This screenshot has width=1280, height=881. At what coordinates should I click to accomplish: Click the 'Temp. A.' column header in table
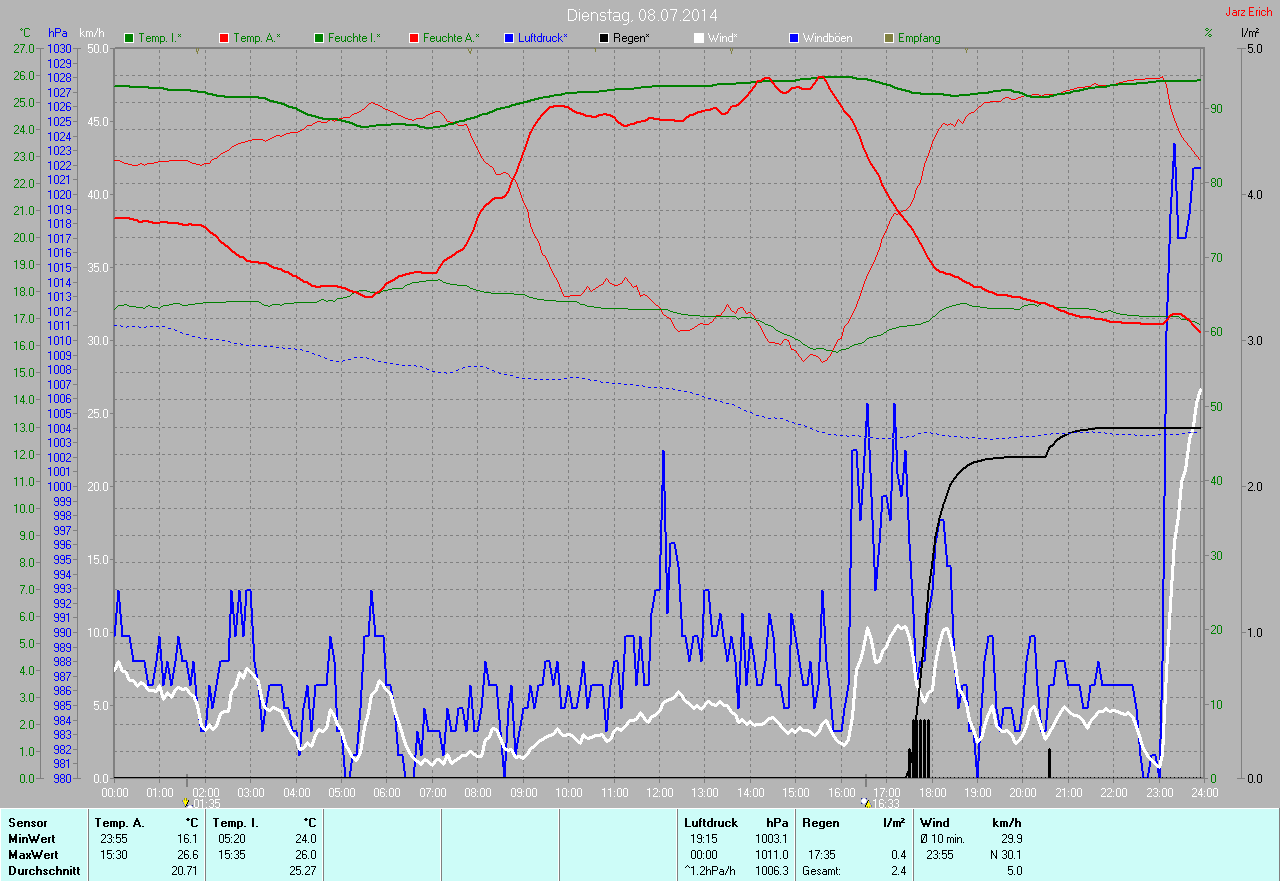point(119,822)
